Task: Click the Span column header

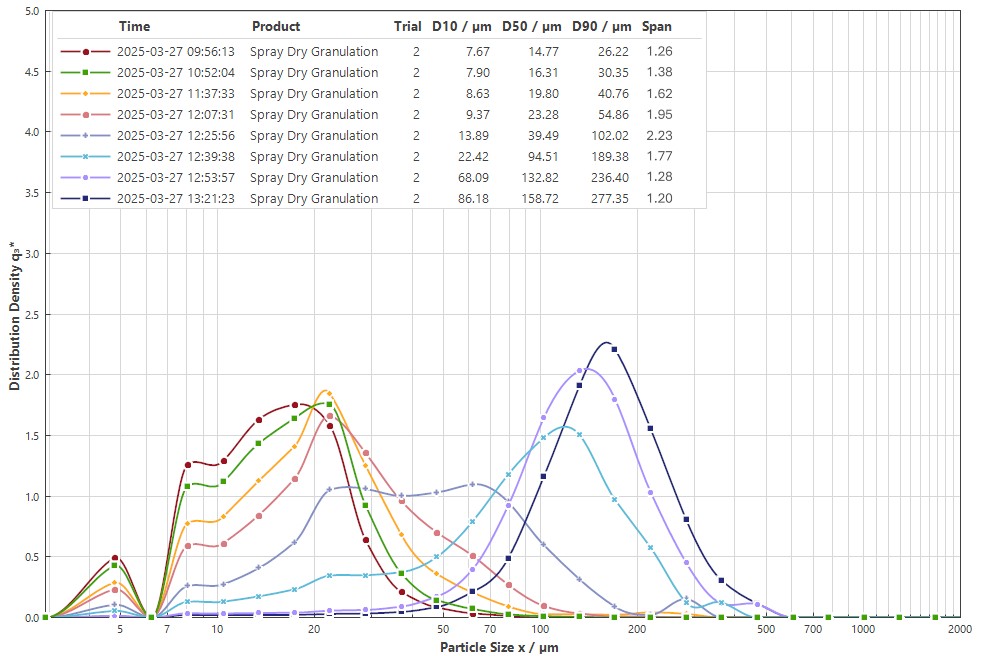Action: [x=657, y=27]
